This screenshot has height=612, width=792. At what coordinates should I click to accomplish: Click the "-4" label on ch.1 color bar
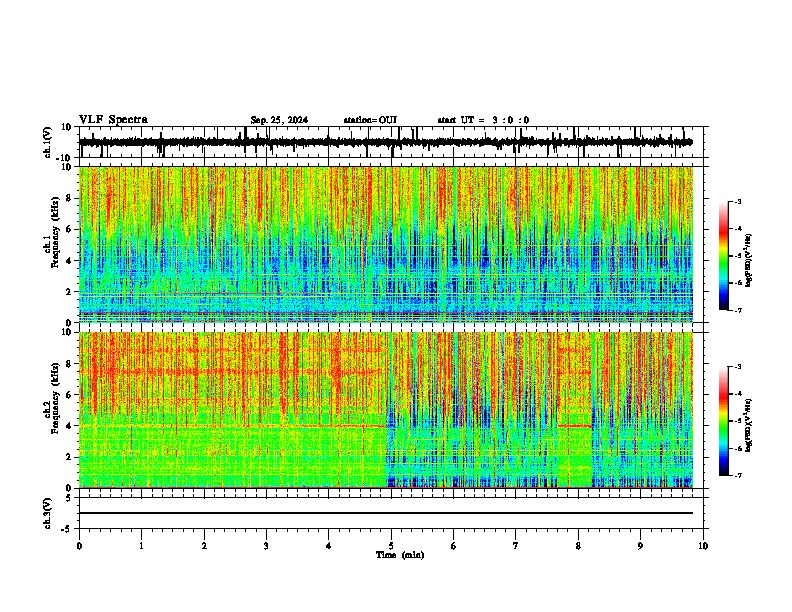(x=738, y=229)
